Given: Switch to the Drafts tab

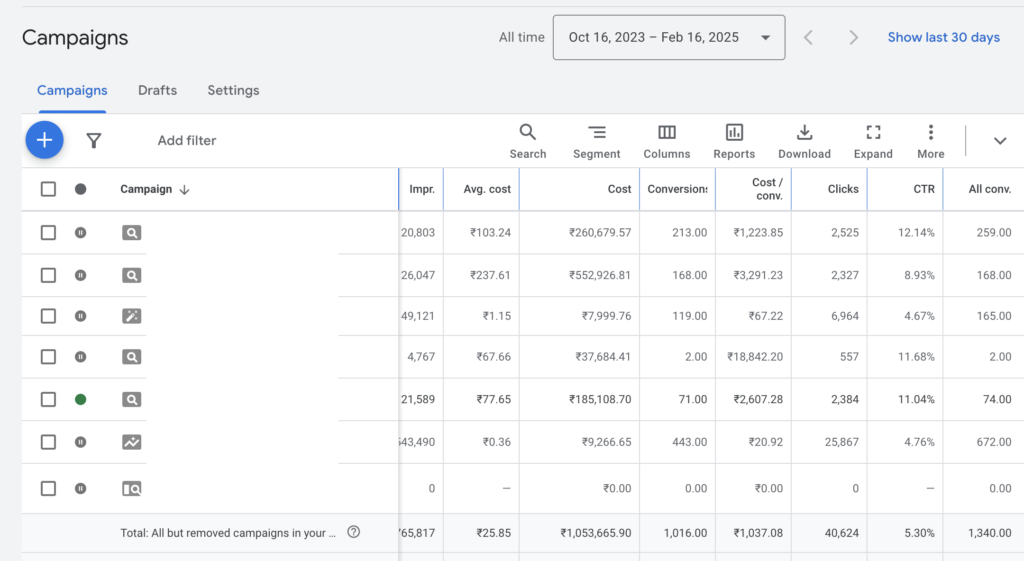Looking at the screenshot, I should pyautogui.click(x=157, y=90).
